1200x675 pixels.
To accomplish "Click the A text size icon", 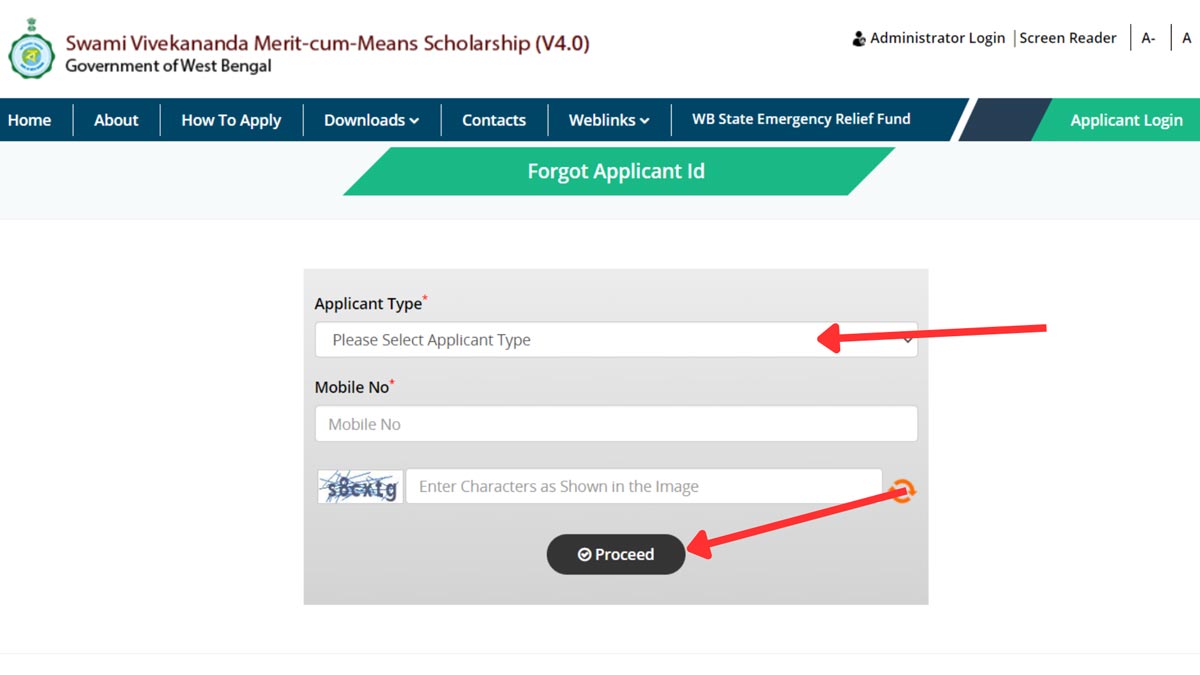I will coord(1186,37).
